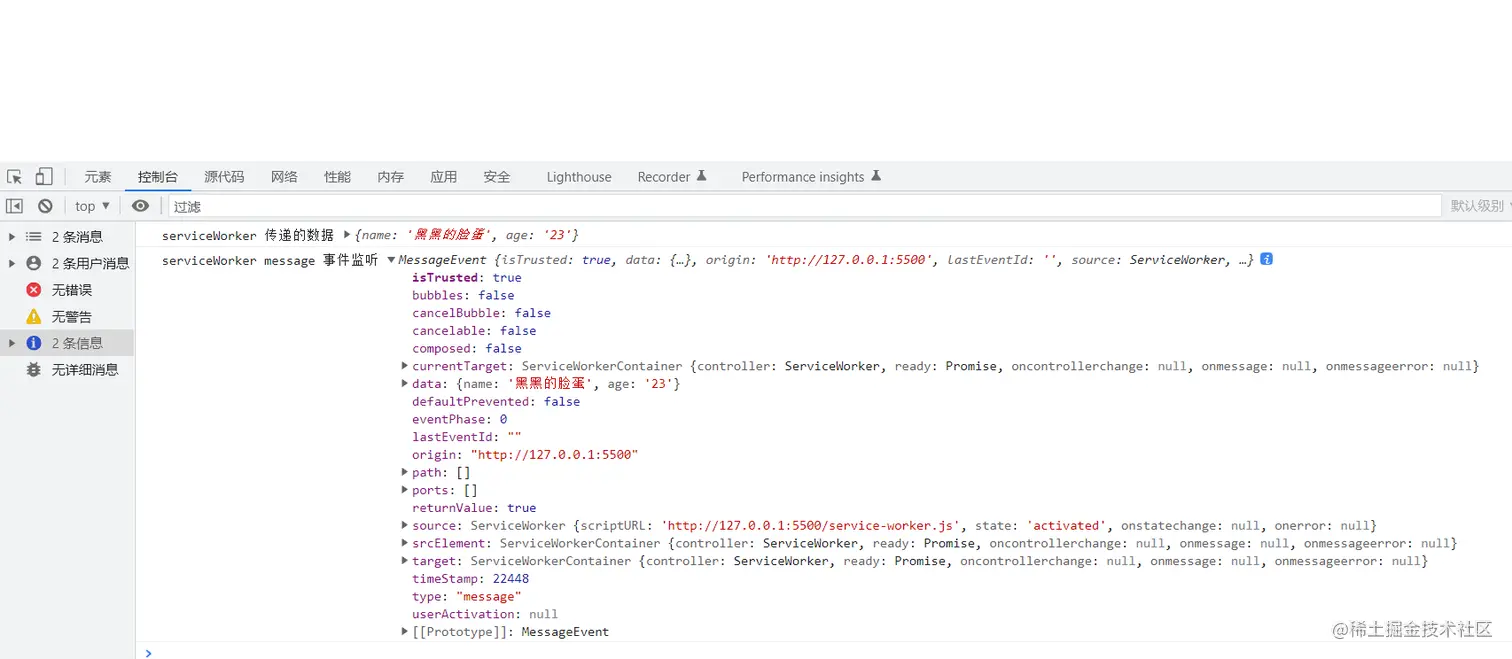Select the 无错误 sidebar row

67,290
